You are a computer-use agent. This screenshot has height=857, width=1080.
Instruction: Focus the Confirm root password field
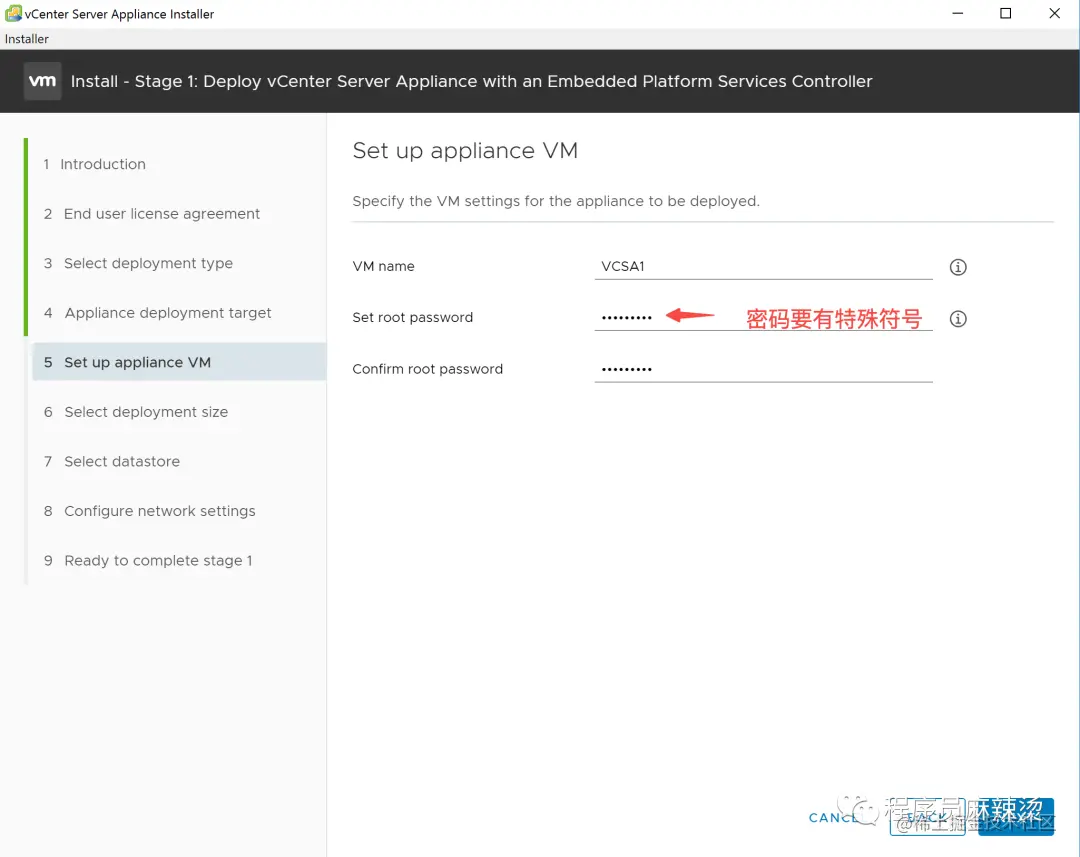point(763,369)
